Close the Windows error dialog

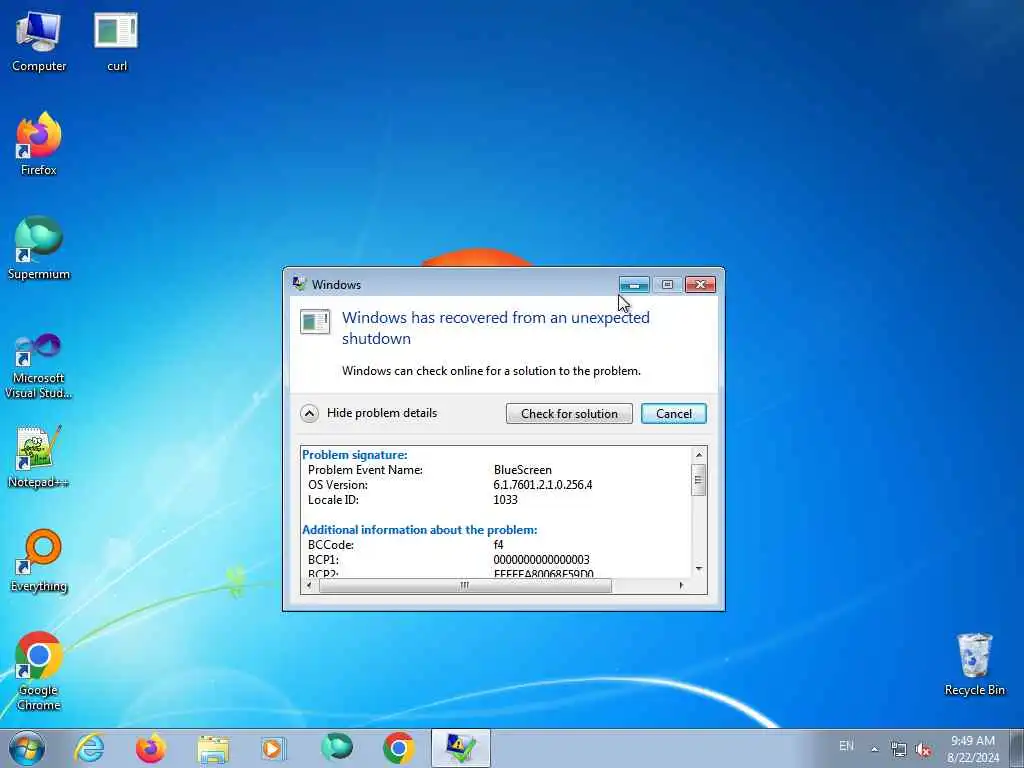coord(700,285)
